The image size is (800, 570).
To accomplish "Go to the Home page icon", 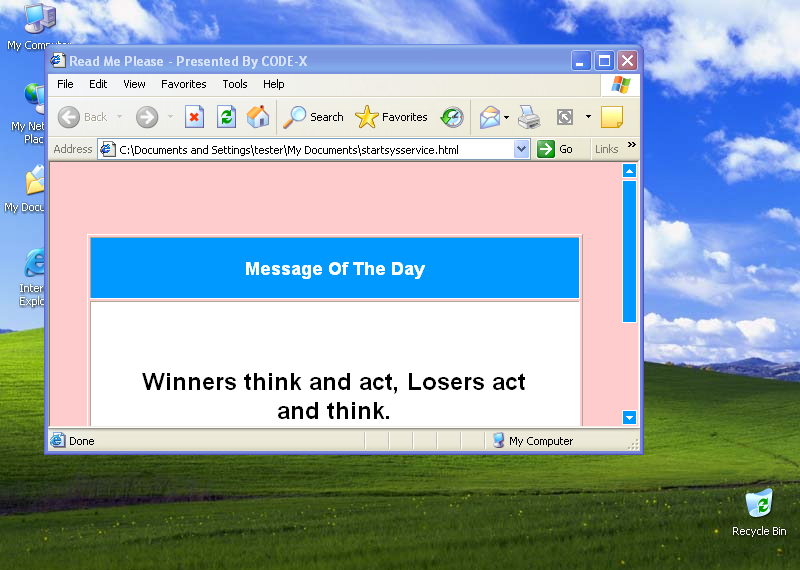I will click(258, 117).
